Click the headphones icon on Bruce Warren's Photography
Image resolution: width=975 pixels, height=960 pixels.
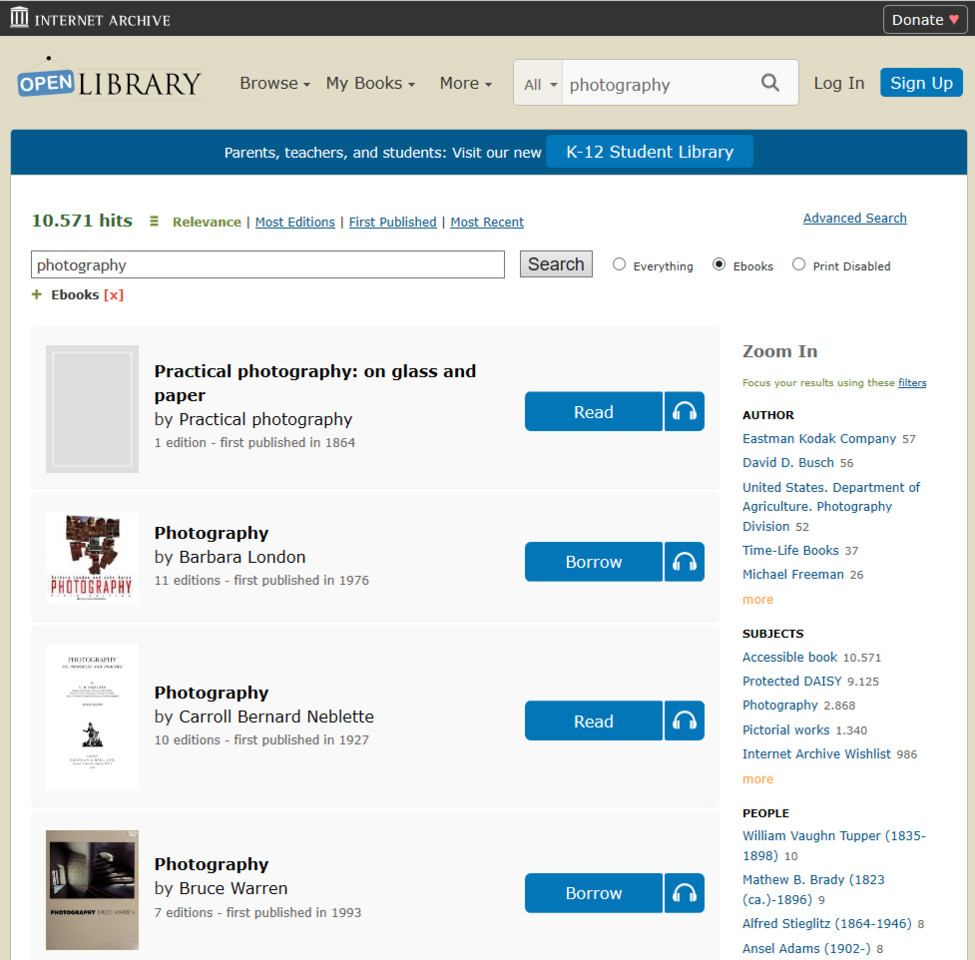tap(684, 893)
